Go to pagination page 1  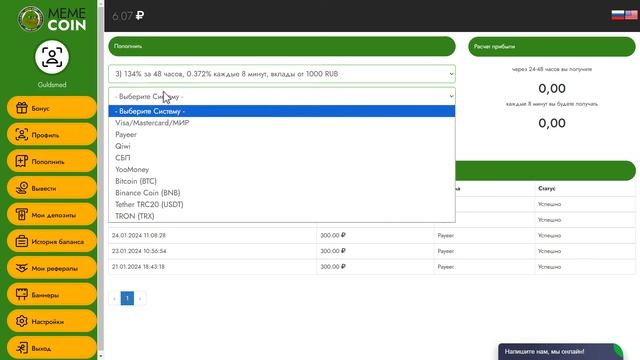pyautogui.click(x=127, y=298)
